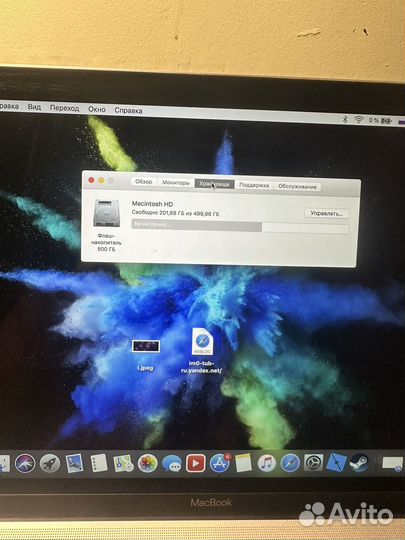Select the Хранилище tab
405x540 pixels.
pyautogui.click(x=215, y=184)
